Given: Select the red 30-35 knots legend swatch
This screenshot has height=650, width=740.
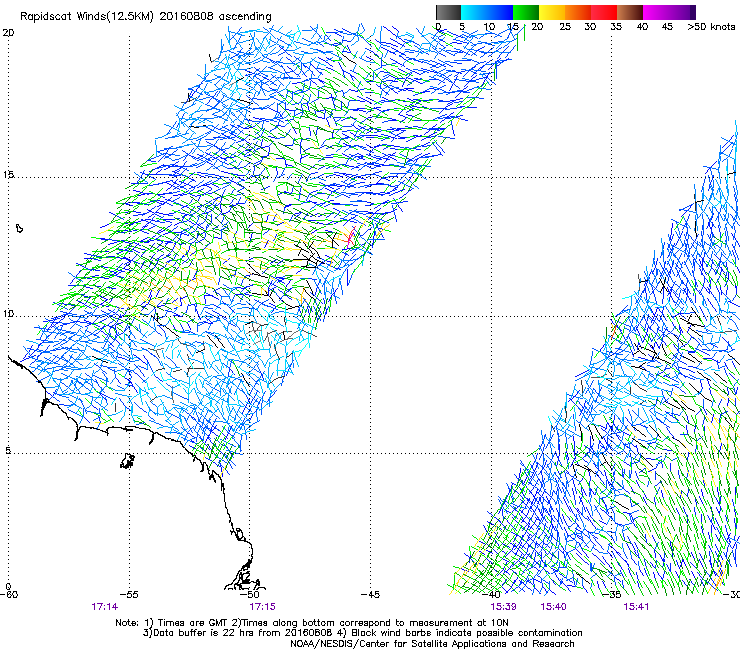Looking at the screenshot, I should pos(604,12).
